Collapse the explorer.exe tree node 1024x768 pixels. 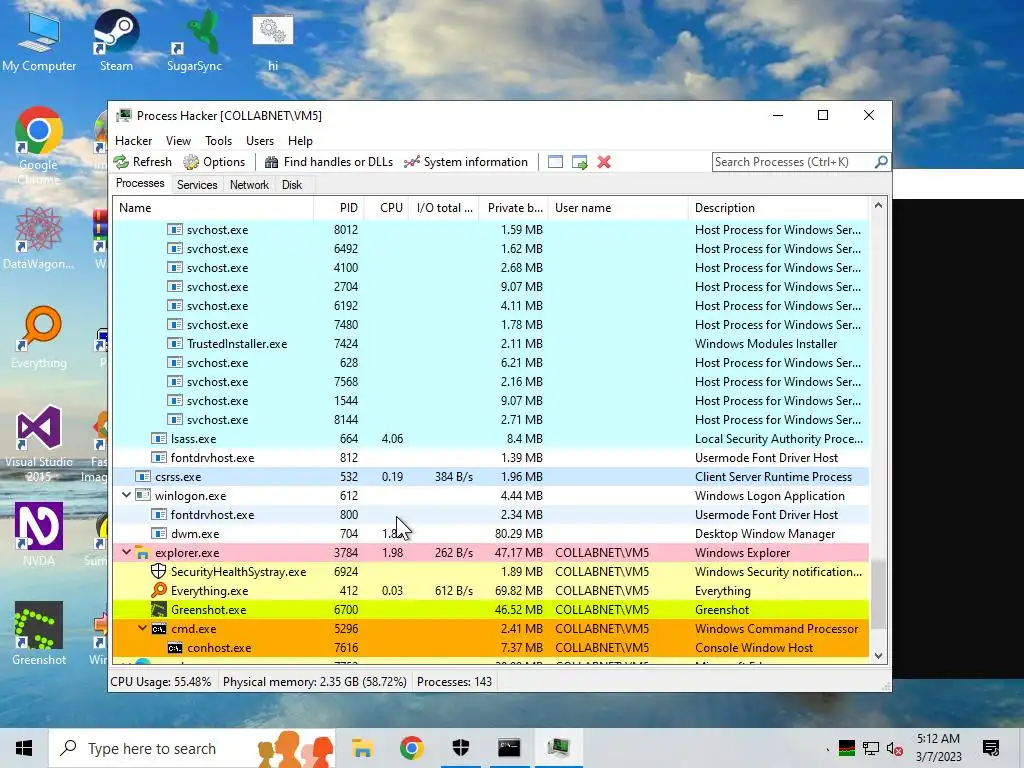click(127, 552)
